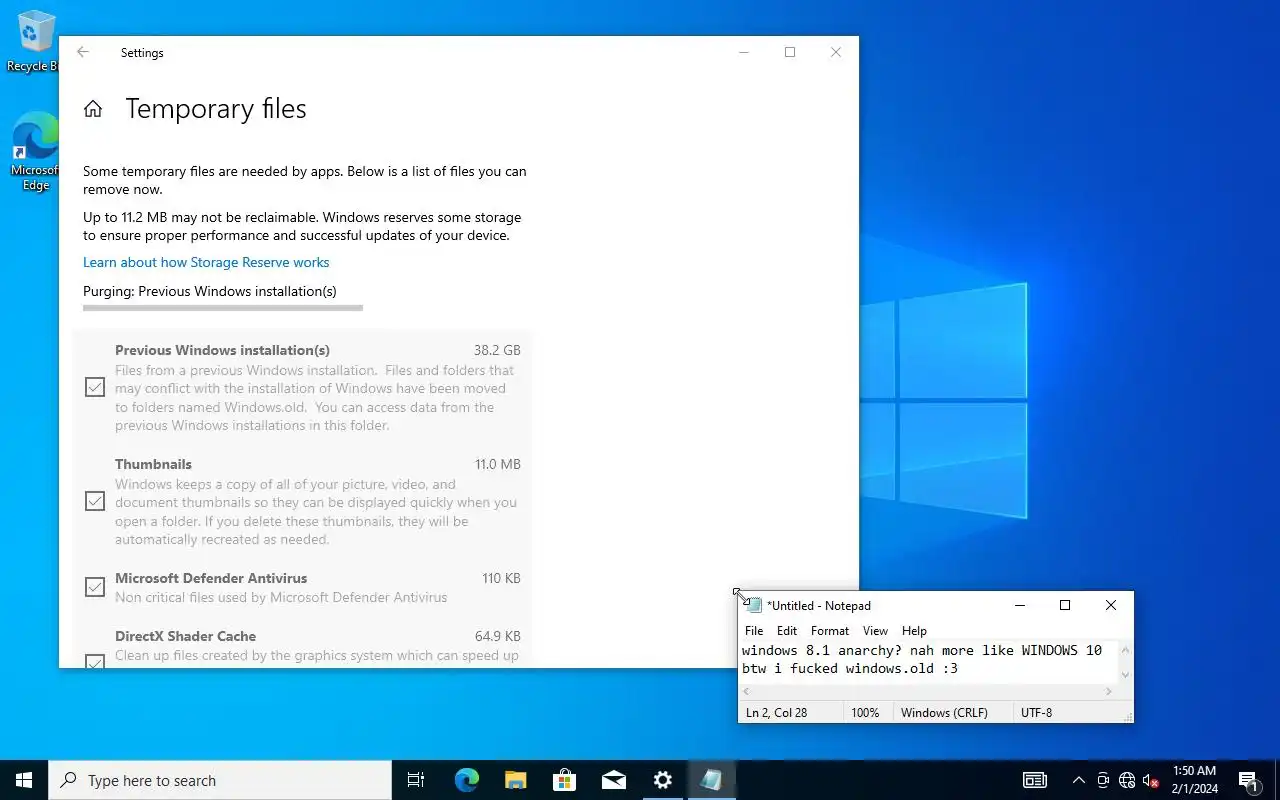The height and width of the screenshot is (800, 1280).
Task: Click the Notepad title bar icon
Action: click(x=753, y=605)
